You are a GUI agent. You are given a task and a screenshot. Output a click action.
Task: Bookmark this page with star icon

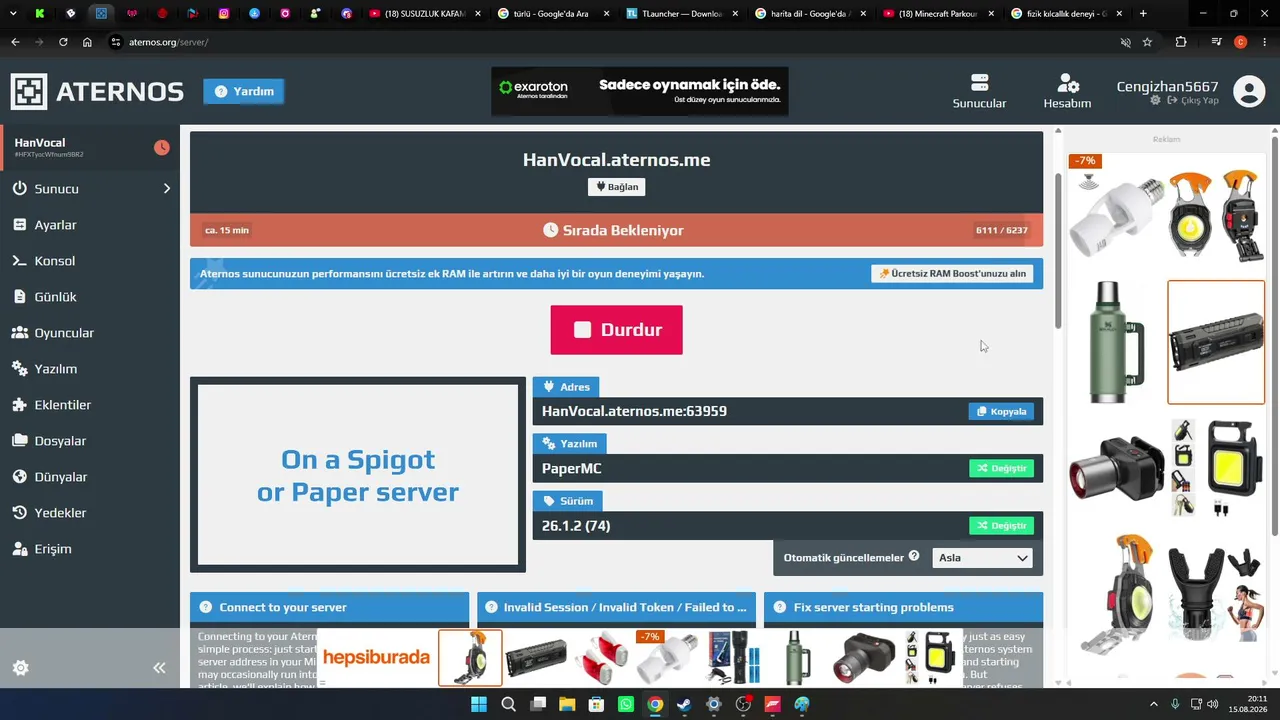pyautogui.click(x=1147, y=42)
